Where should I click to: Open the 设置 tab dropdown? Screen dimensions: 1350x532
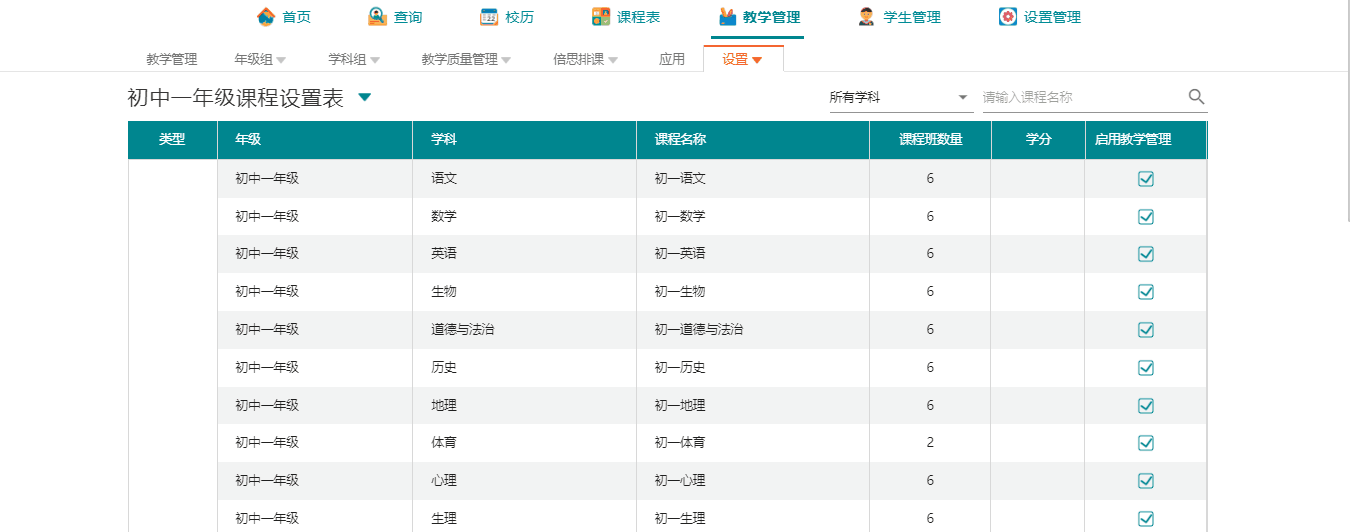[743, 59]
